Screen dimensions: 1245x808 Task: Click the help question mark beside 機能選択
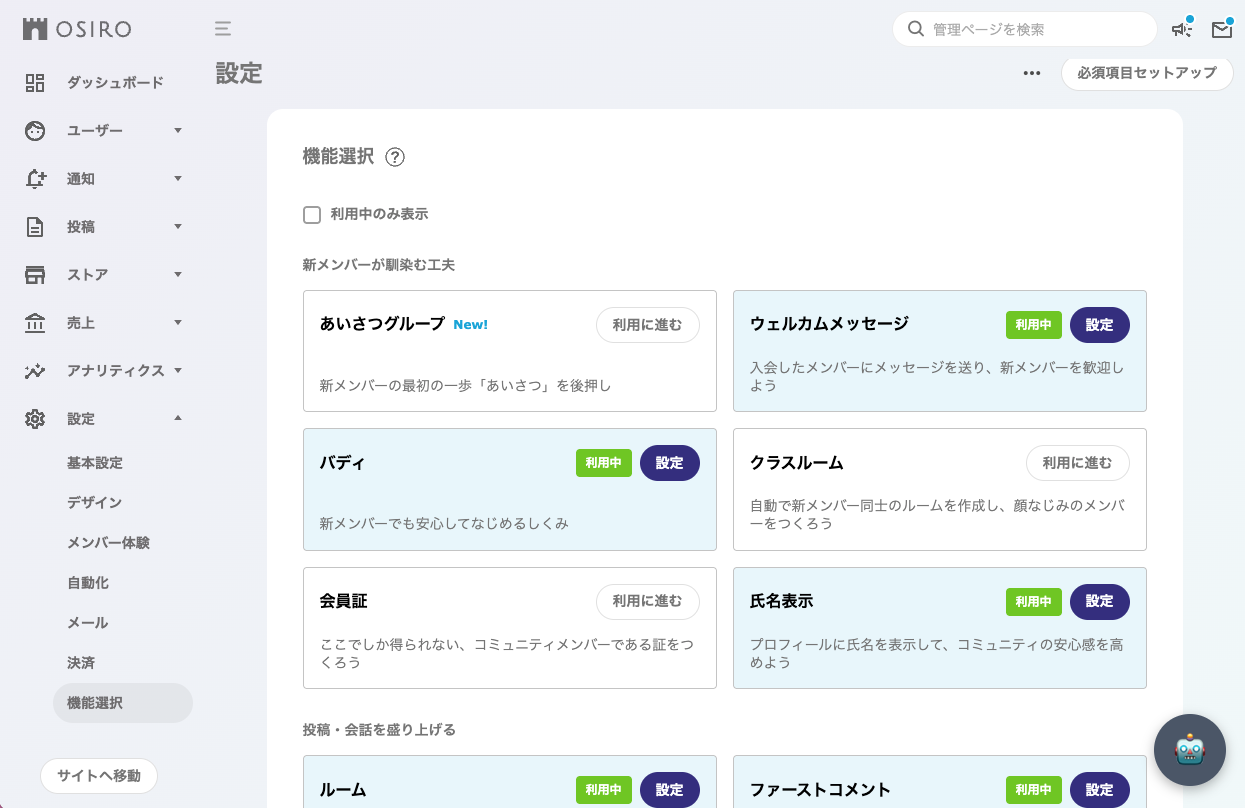tap(395, 157)
